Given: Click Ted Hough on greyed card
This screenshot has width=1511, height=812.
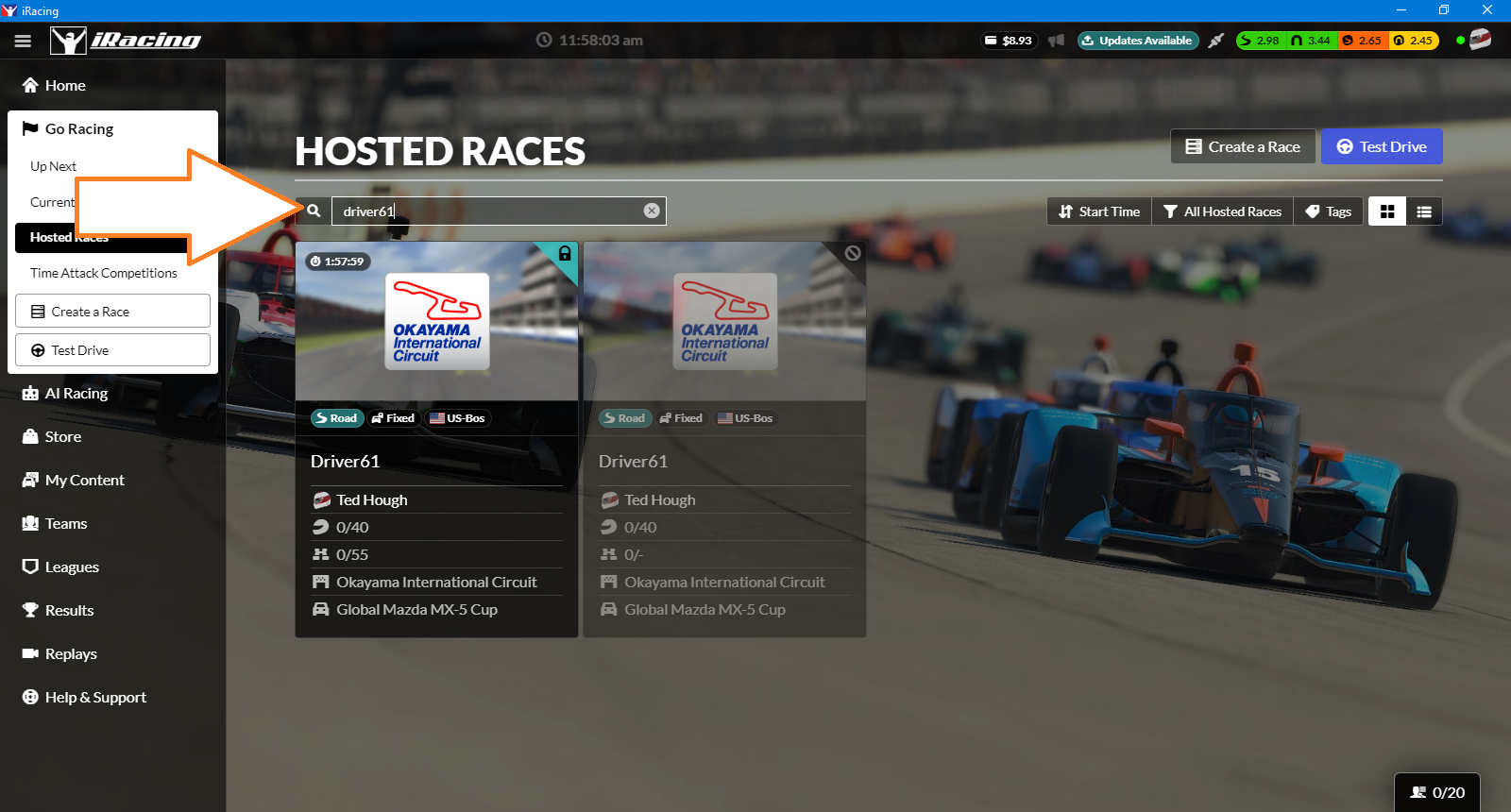Looking at the screenshot, I should point(660,499).
